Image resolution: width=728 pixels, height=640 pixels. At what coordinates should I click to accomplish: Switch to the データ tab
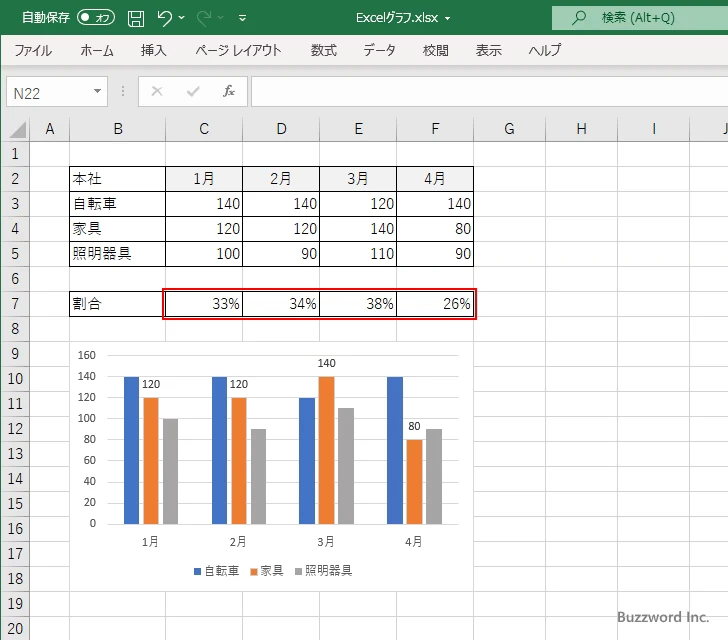point(379,50)
